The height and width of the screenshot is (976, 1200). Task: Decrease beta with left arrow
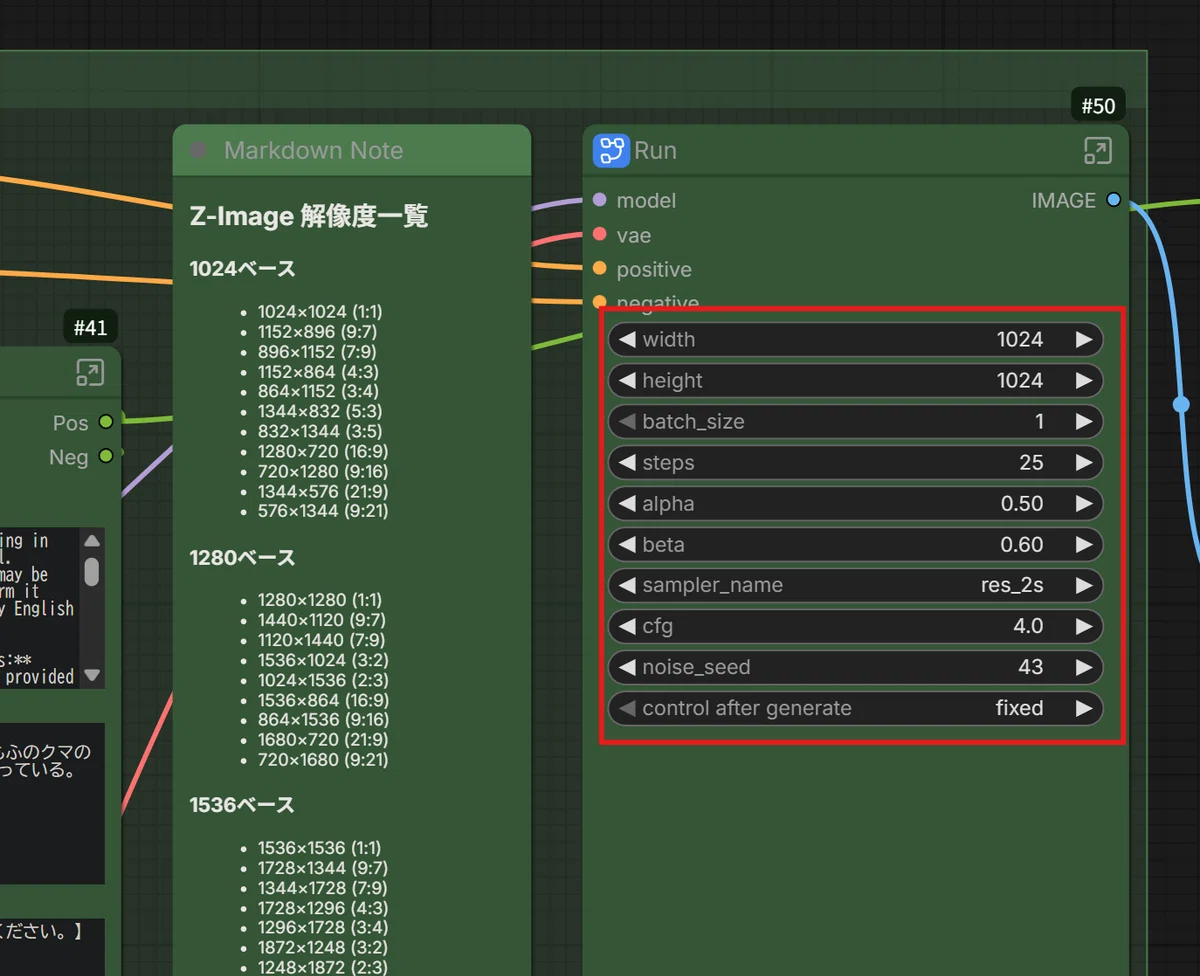pyautogui.click(x=626, y=544)
